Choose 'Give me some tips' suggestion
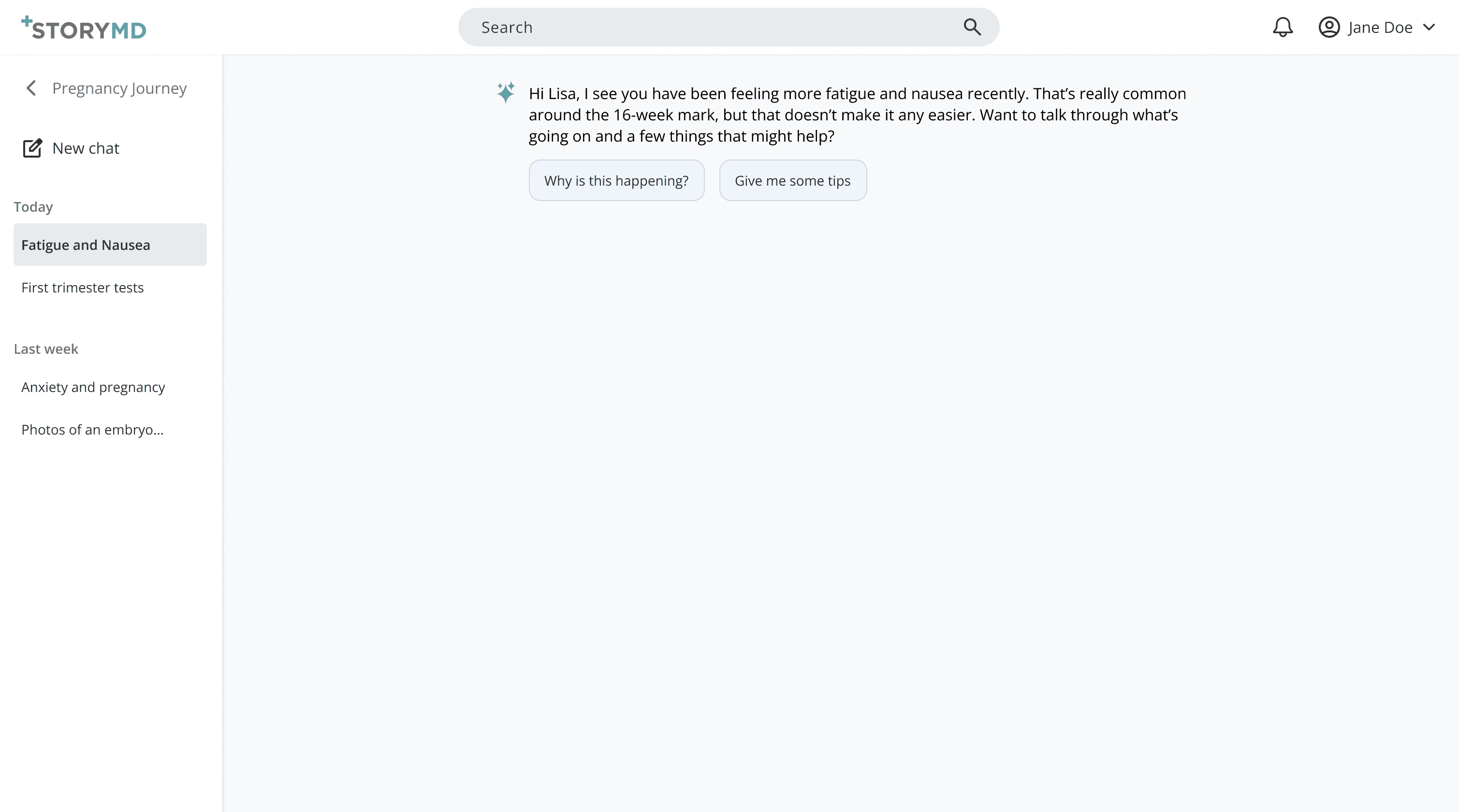The height and width of the screenshot is (812, 1459). coord(792,181)
